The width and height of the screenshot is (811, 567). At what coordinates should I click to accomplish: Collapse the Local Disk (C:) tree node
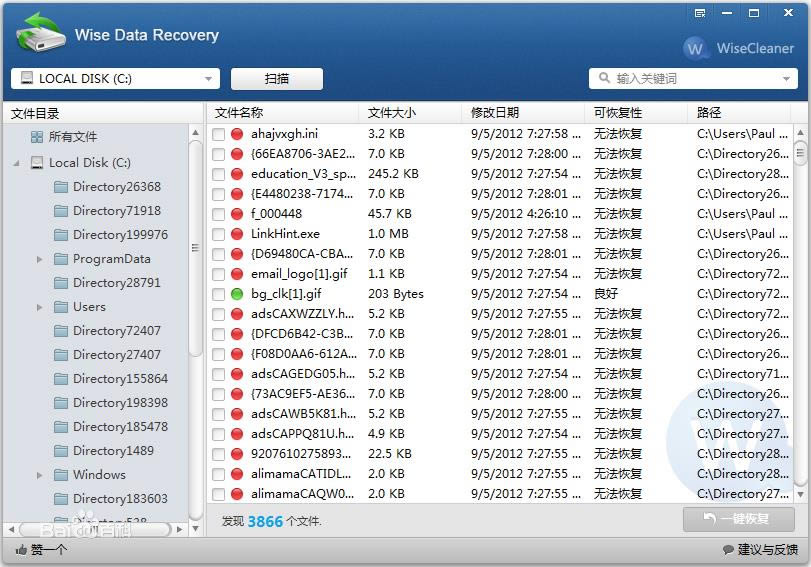click(x=17, y=163)
